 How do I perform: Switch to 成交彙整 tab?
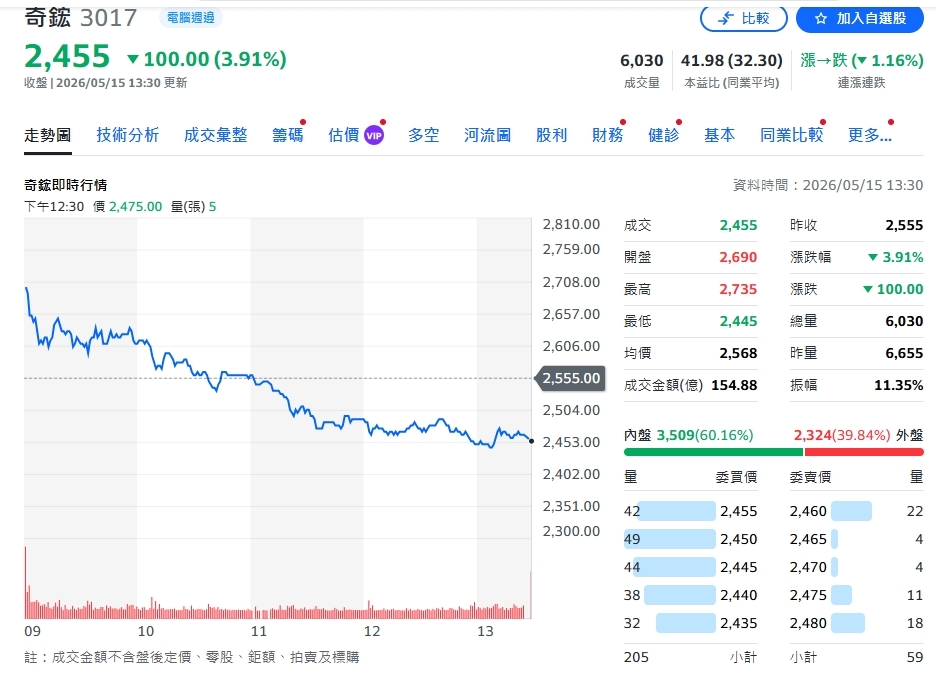(x=215, y=135)
